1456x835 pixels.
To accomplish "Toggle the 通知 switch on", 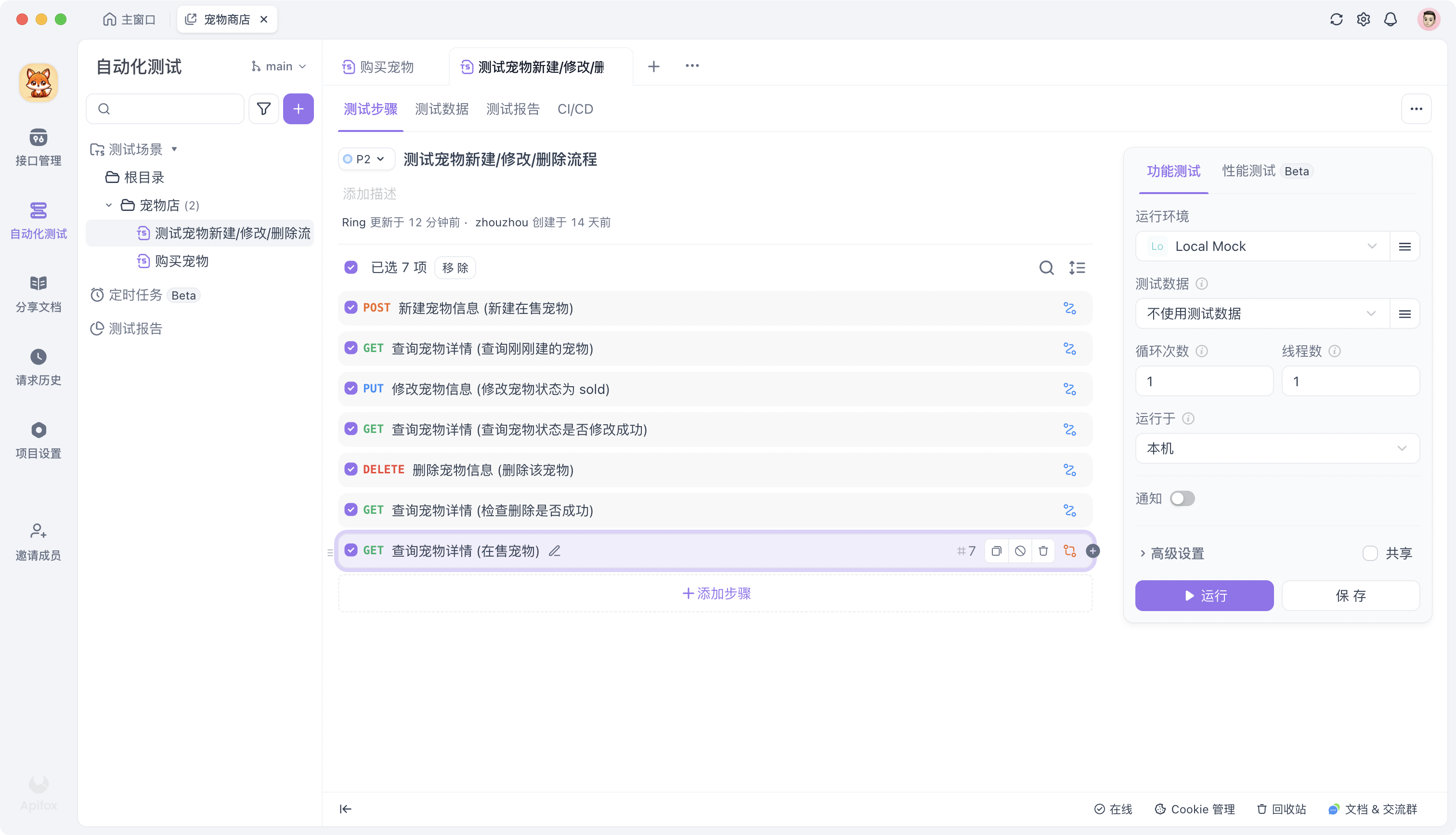I will [x=1182, y=498].
